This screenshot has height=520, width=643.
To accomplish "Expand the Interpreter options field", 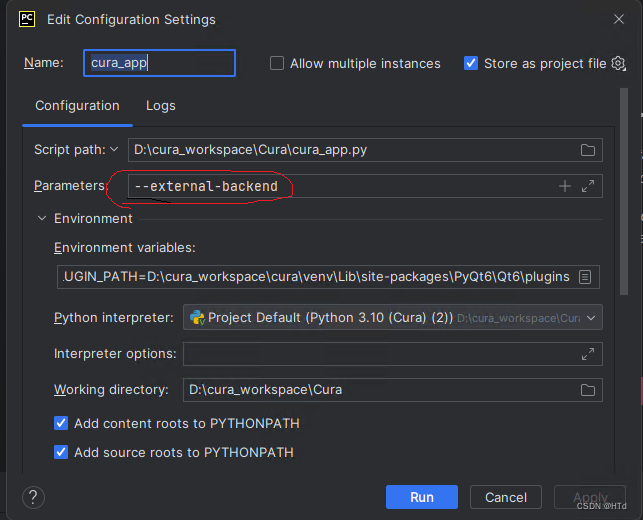I will (x=588, y=354).
